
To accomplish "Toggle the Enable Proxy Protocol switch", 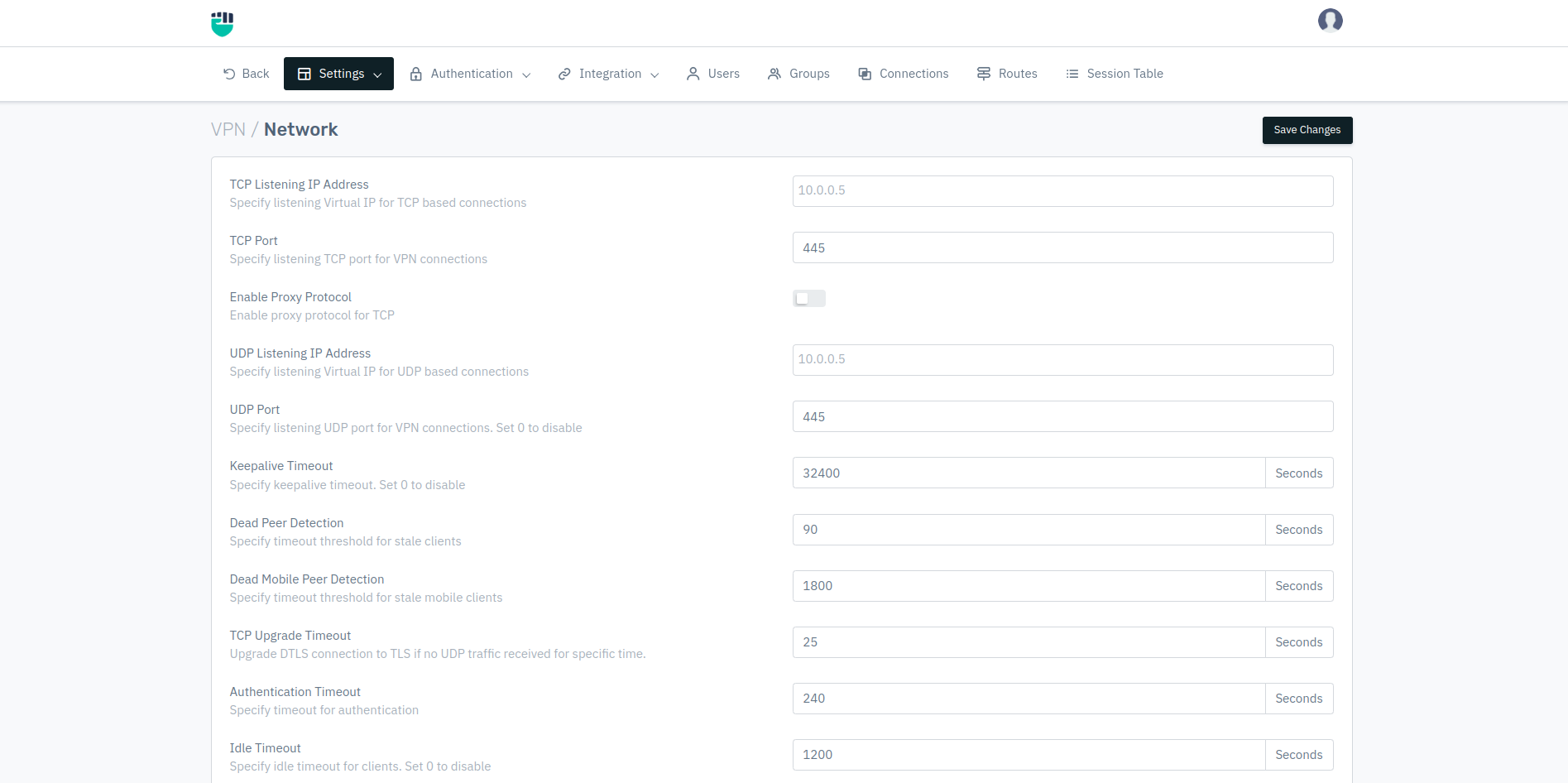I will [809, 298].
